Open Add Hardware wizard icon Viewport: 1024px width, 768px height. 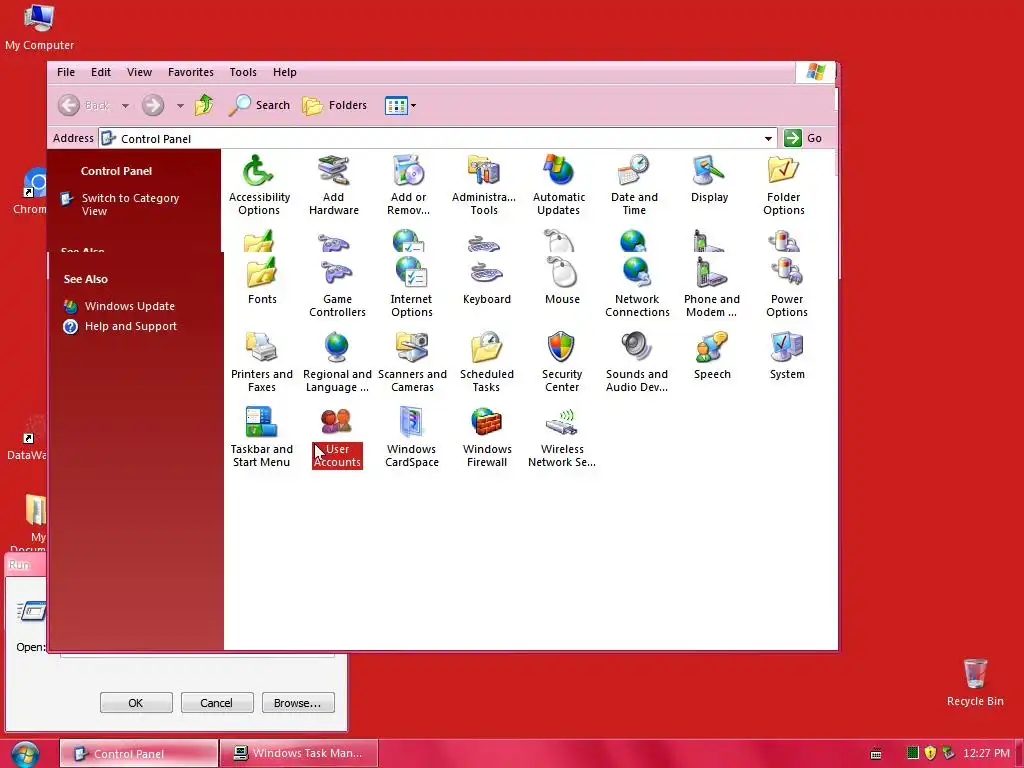pyautogui.click(x=334, y=185)
